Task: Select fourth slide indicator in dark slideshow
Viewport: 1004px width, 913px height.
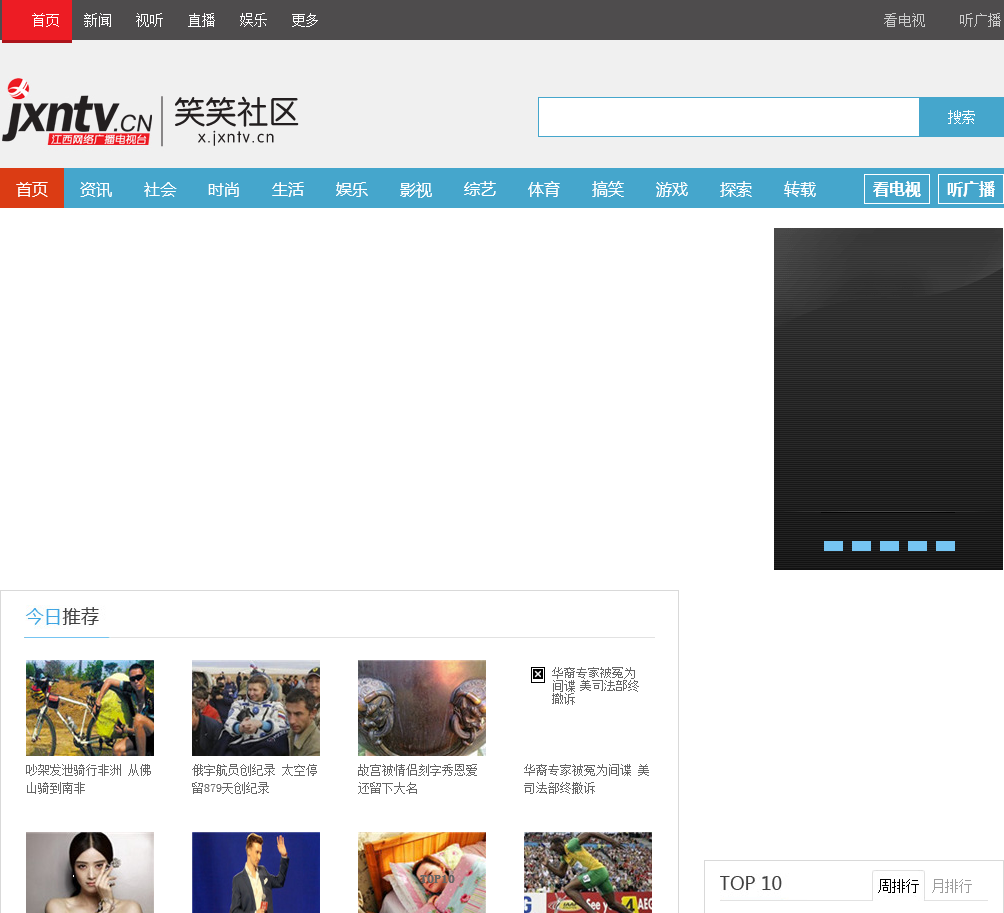Action: 917,546
